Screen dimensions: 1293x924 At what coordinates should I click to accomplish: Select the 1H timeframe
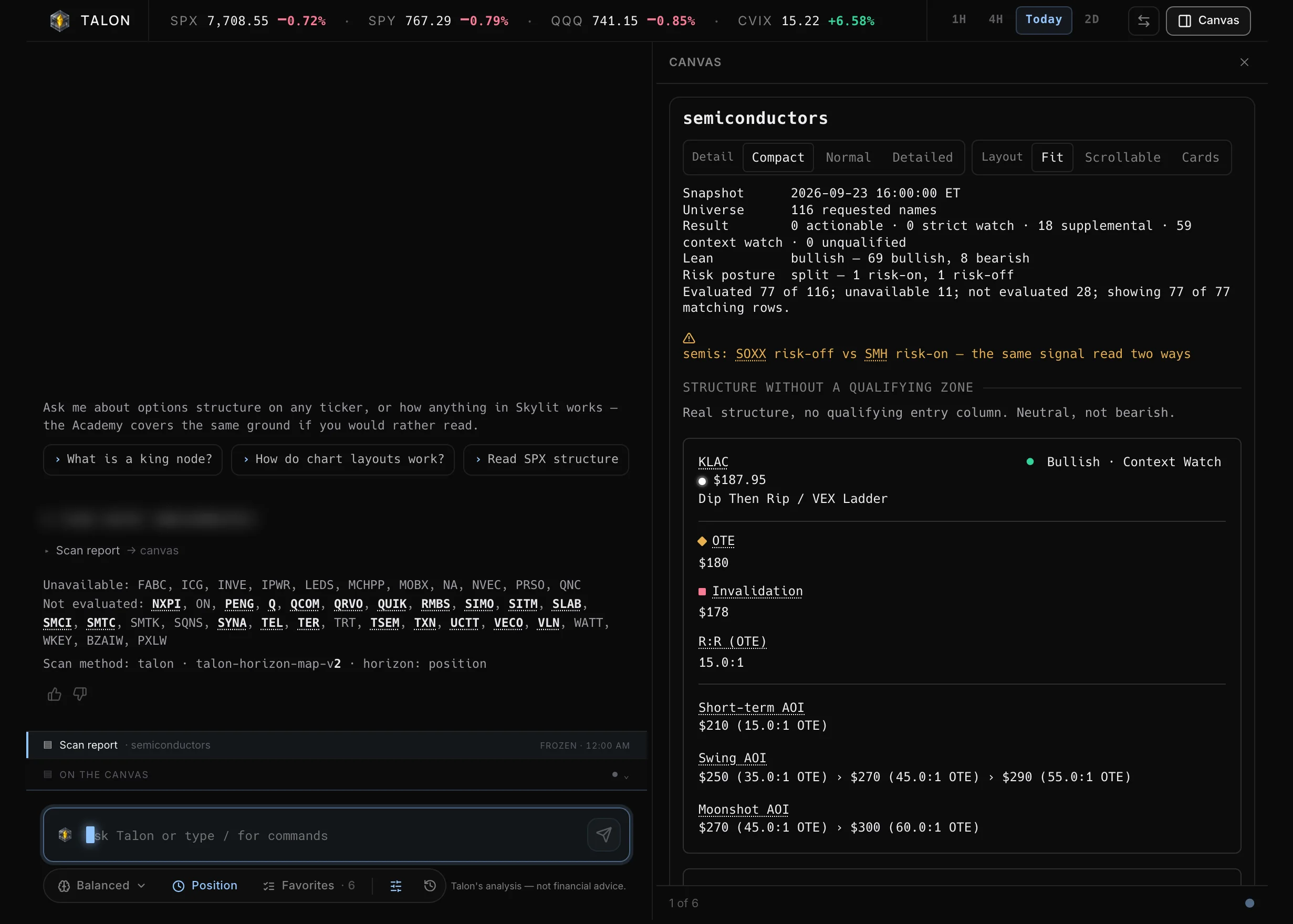958,20
